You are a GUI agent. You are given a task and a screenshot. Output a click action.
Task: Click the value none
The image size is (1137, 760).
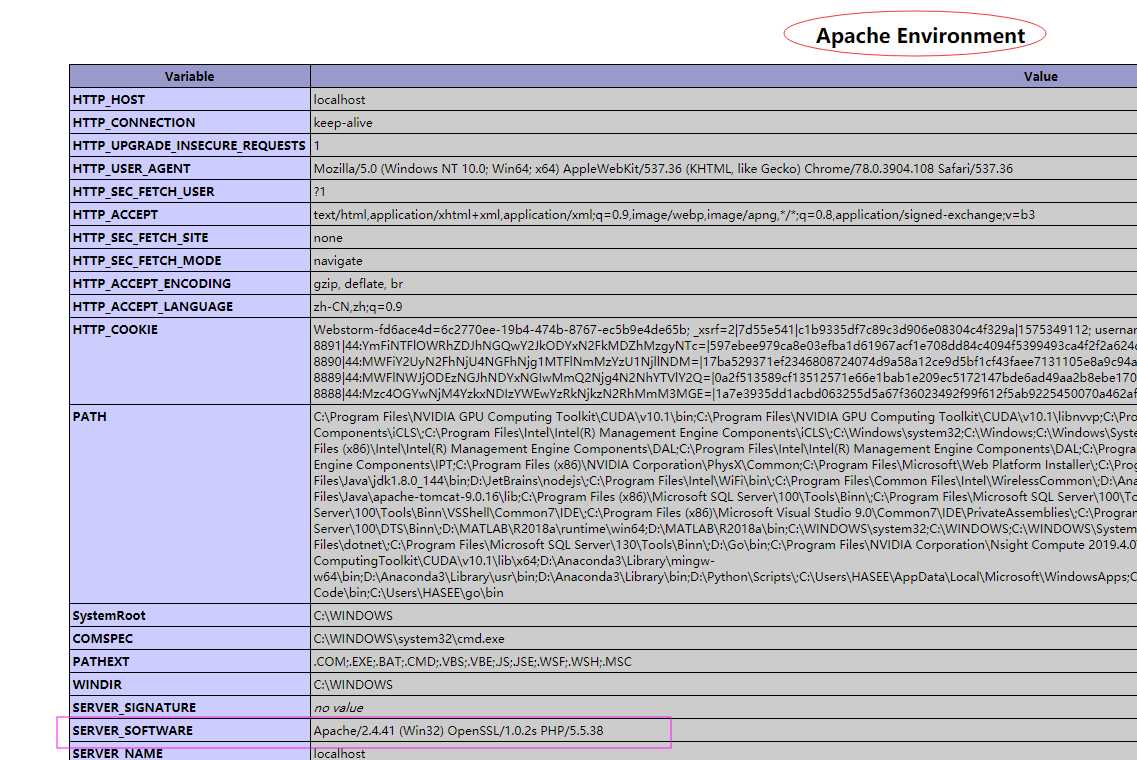[328, 238]
